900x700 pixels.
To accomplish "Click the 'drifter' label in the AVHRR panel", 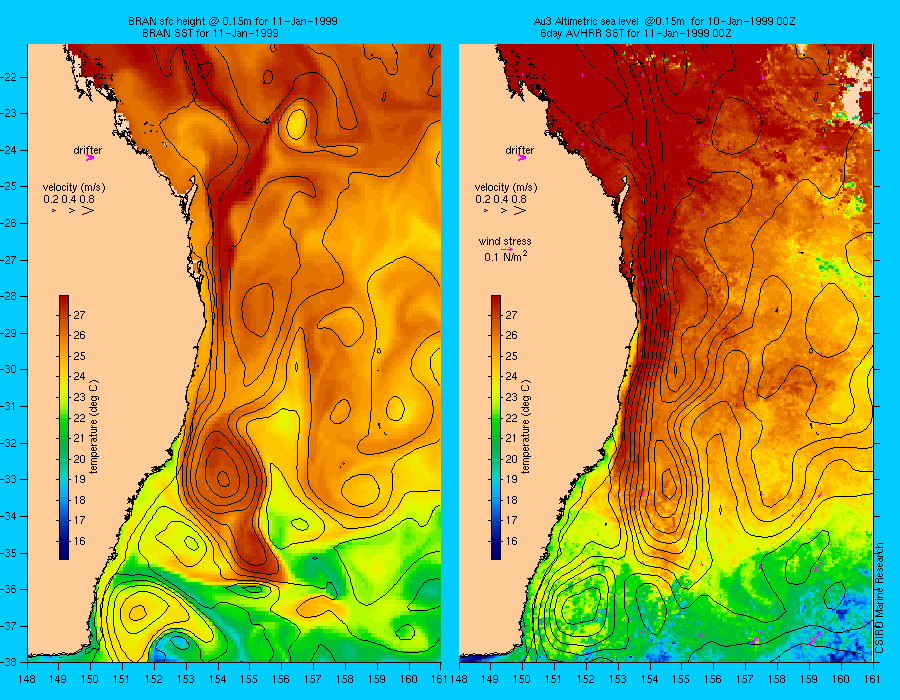I will click(x=519, y=150).
